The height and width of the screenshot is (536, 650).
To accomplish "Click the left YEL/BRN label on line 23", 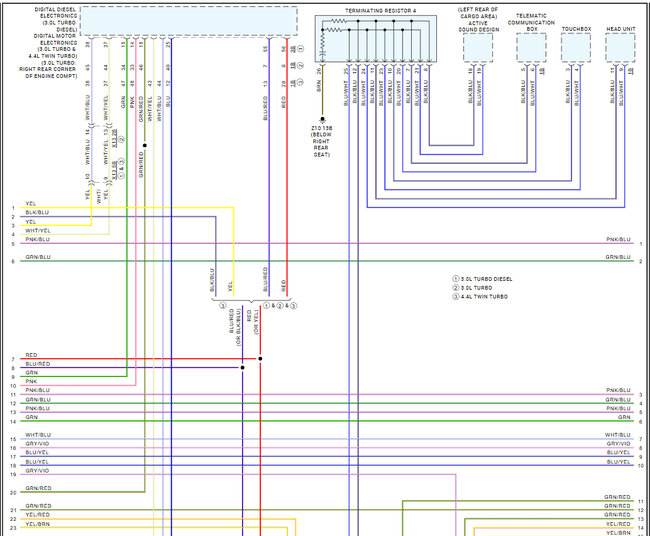I will pyautogui.click(x=37, y=524).
